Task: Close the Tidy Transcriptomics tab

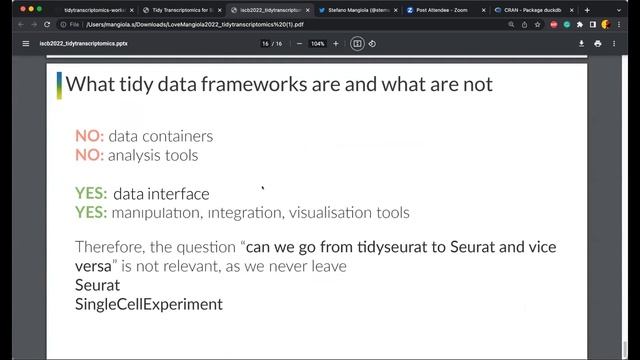Action: (220, 10)
